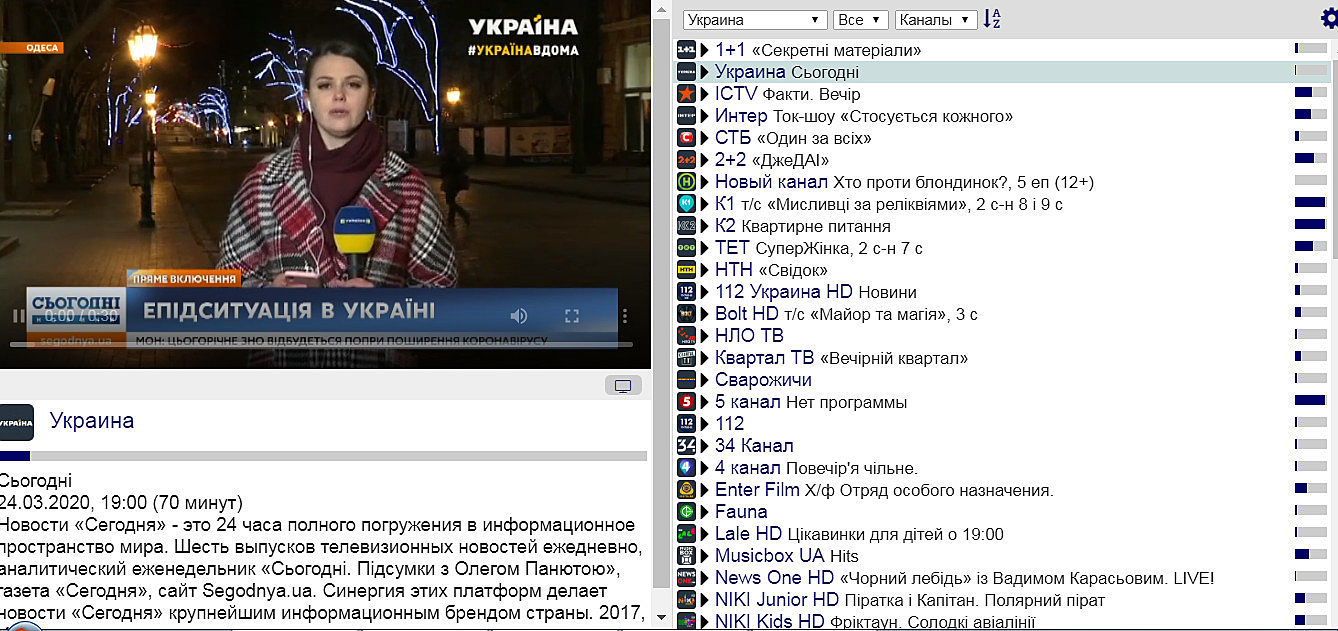
Task: Switch to the Интер channel
Action: pos(741,116)
